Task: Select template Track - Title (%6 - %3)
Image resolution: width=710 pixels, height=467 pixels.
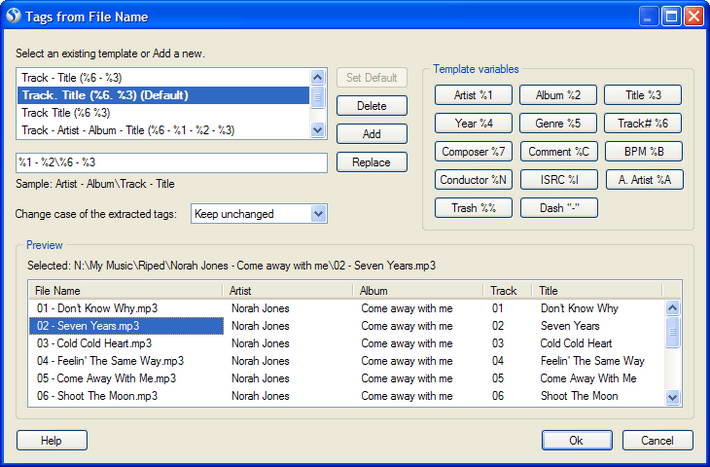Action: pyautogui.click(x=163, y=78)
